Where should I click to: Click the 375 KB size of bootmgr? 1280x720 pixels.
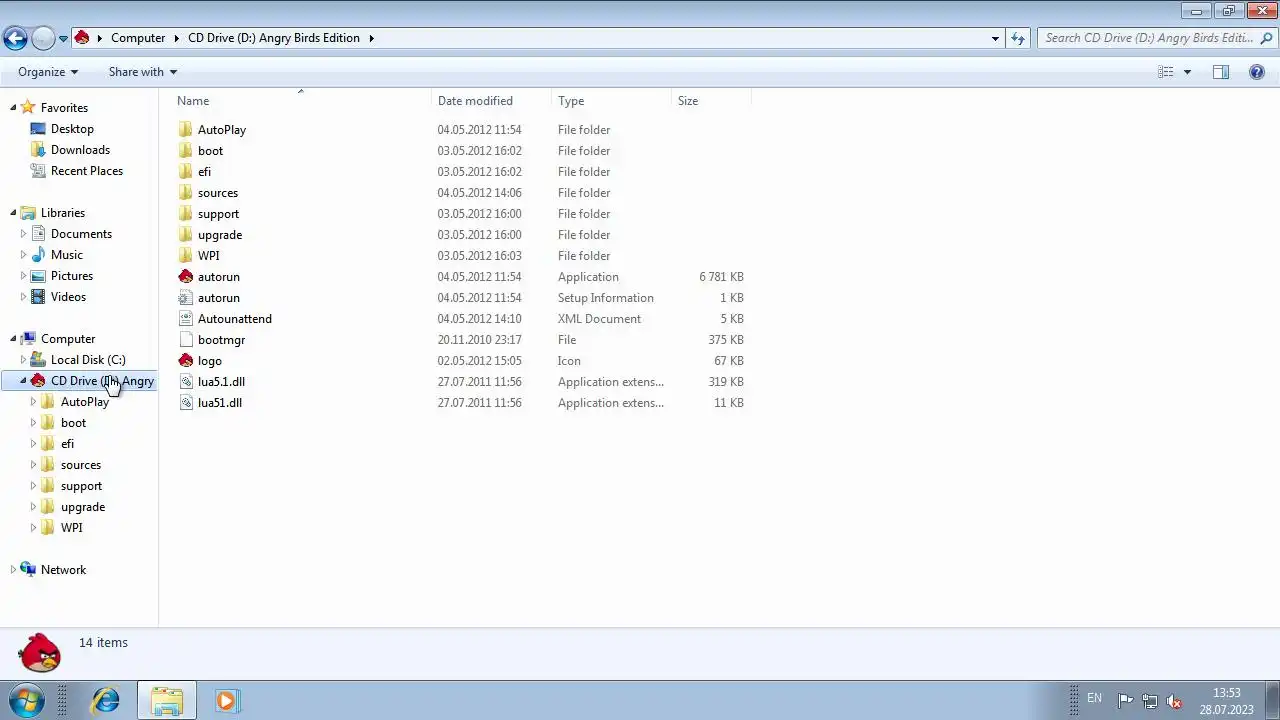(x=725, y=340)
